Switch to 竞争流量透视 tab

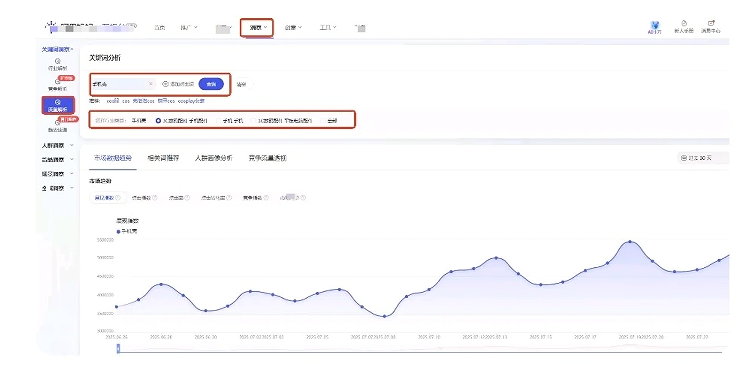point(268,158)
